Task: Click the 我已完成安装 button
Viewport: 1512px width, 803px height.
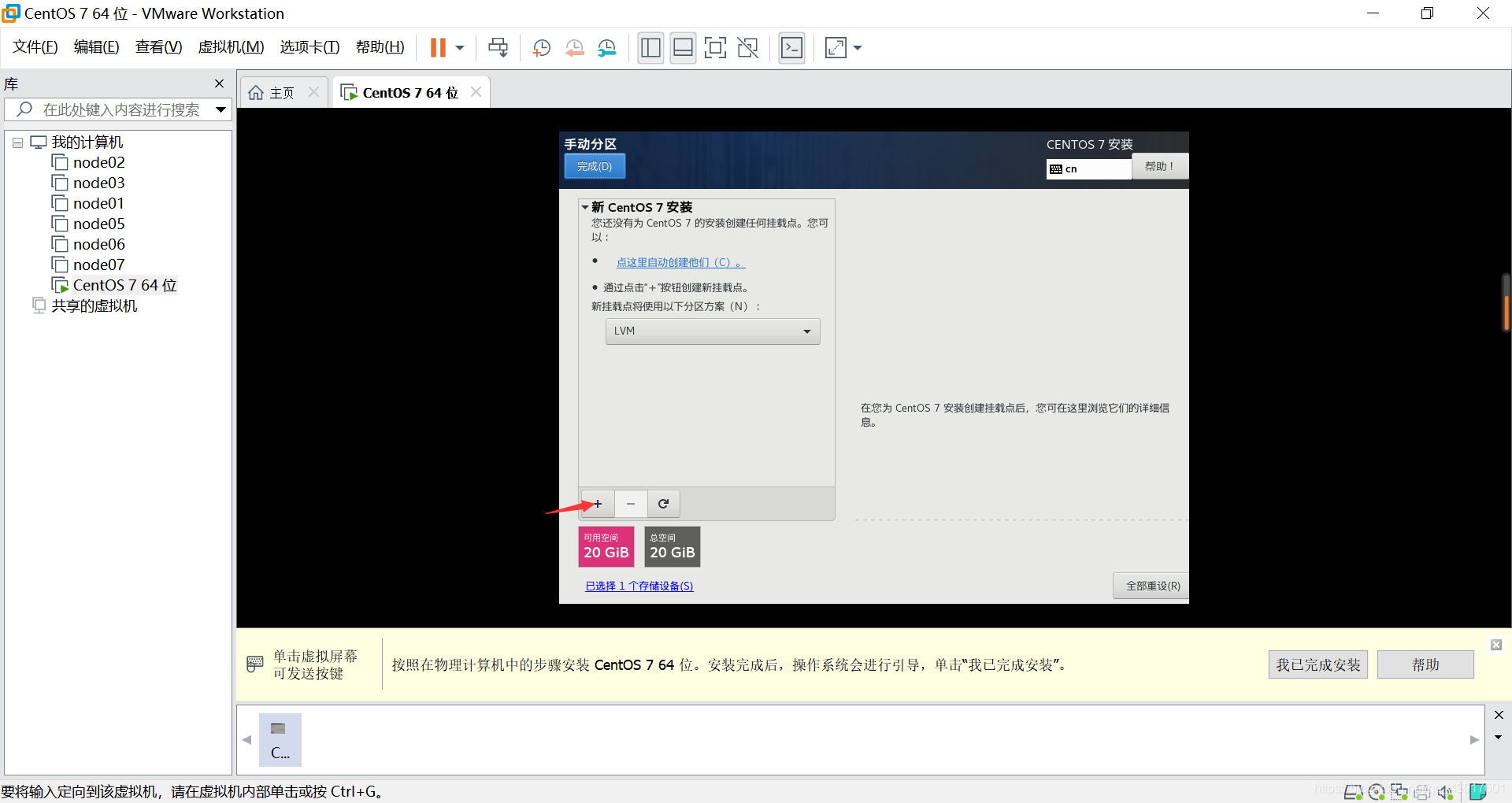Action: [1318, 664]
